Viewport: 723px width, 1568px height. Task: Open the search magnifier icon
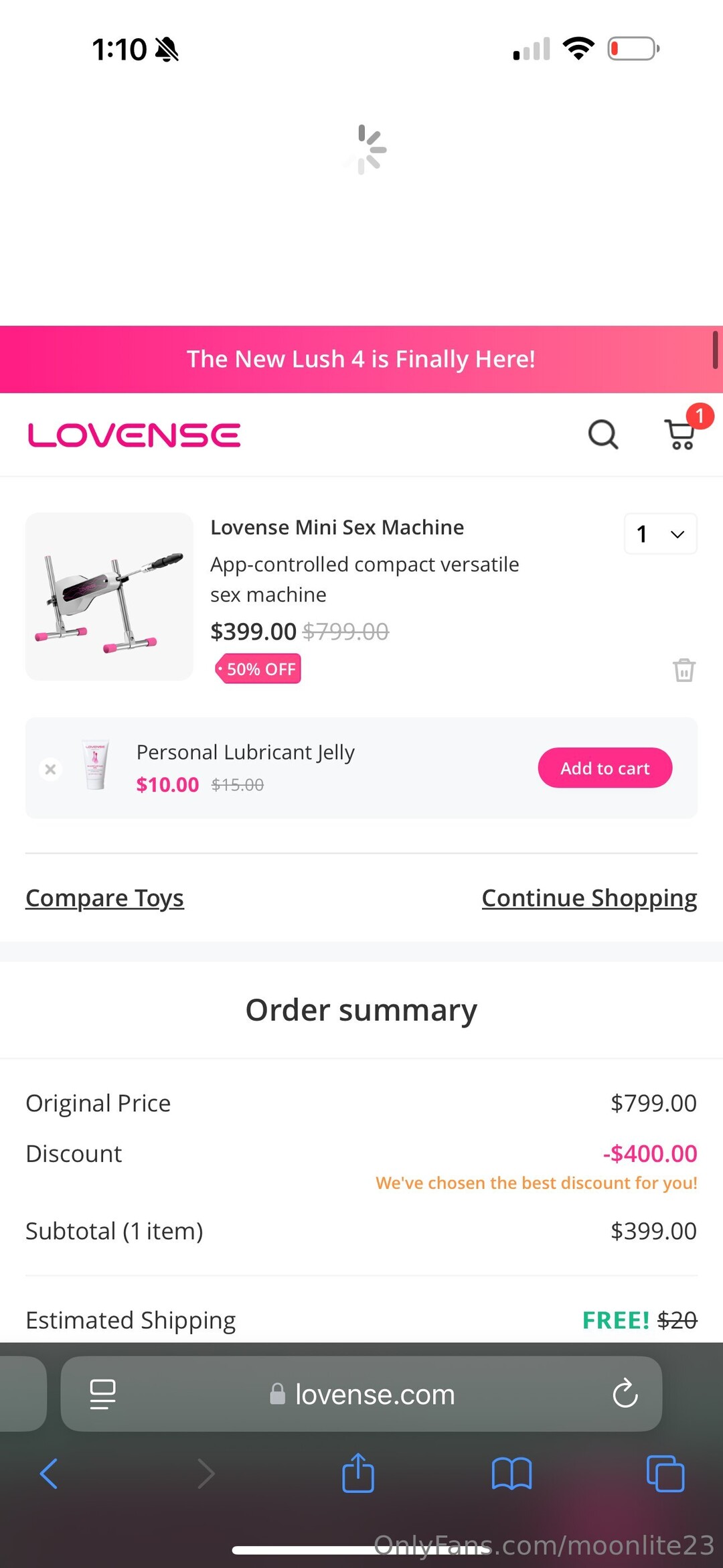[x=602, y=435]
